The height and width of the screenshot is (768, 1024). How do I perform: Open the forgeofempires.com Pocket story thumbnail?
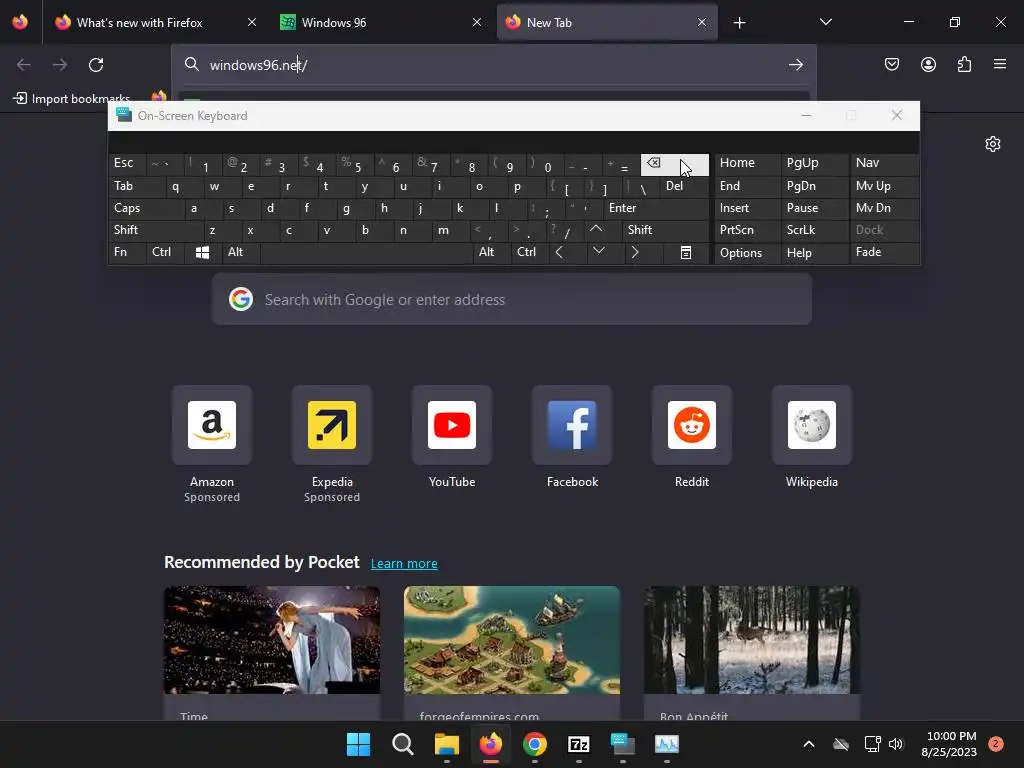point(511,639)
